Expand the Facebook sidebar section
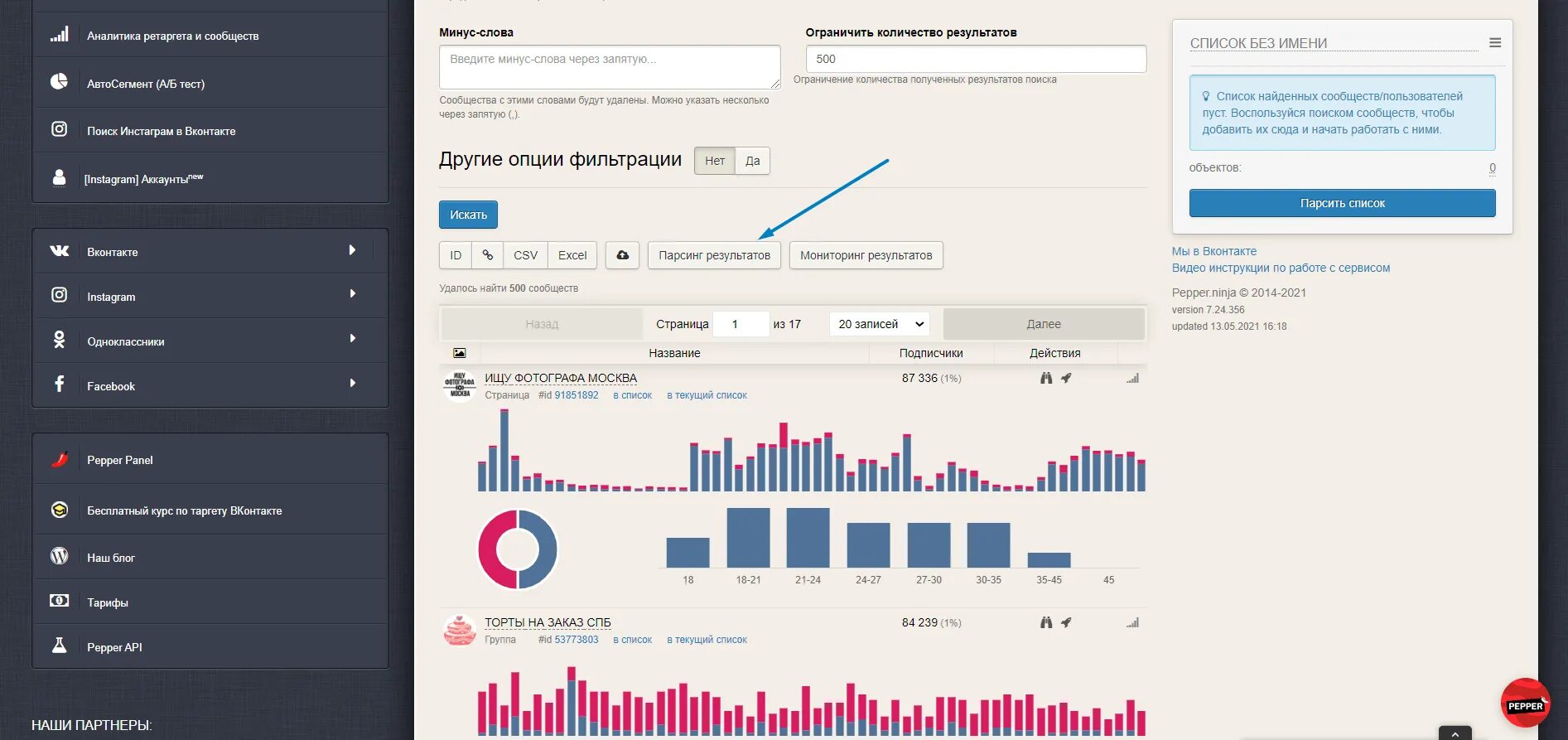The height and width of the screenshot is (740, 1568). pos(352,384)
